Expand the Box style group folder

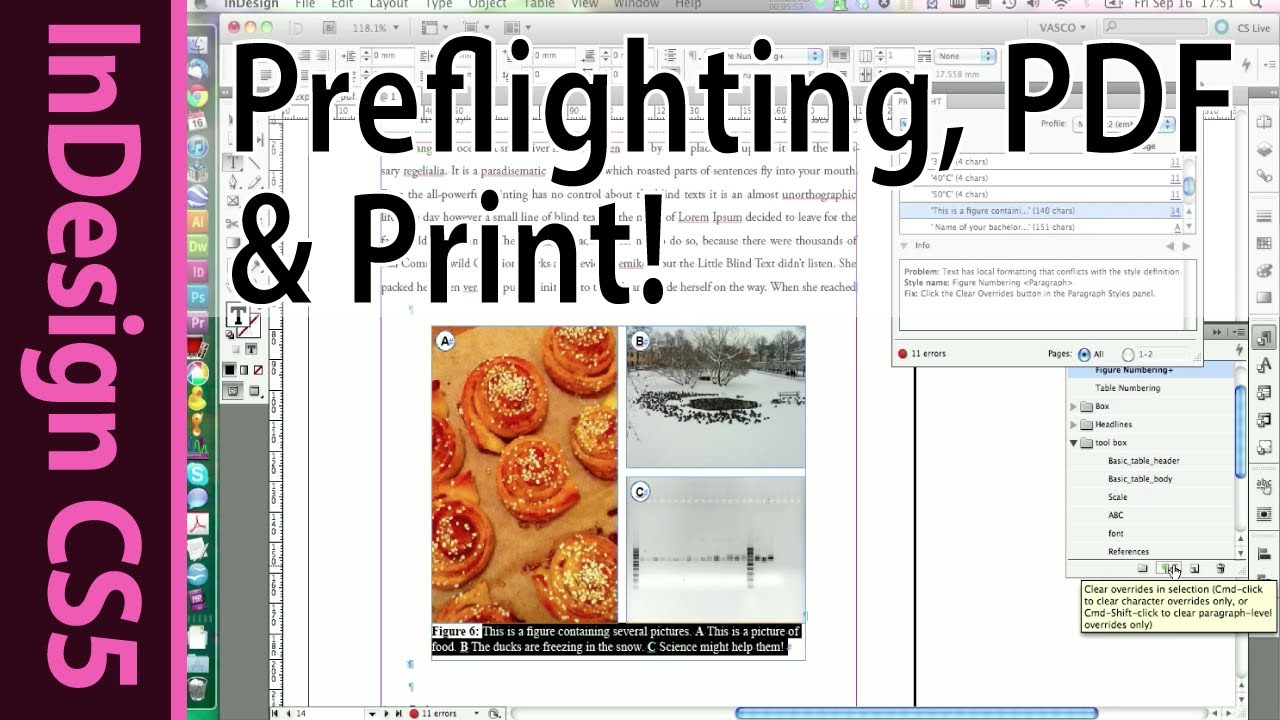(x=1075, y=407)
